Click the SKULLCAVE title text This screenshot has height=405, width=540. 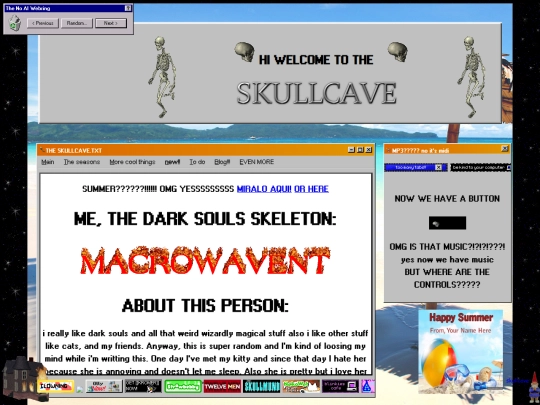pyautogui.click(x=316, y=93)
